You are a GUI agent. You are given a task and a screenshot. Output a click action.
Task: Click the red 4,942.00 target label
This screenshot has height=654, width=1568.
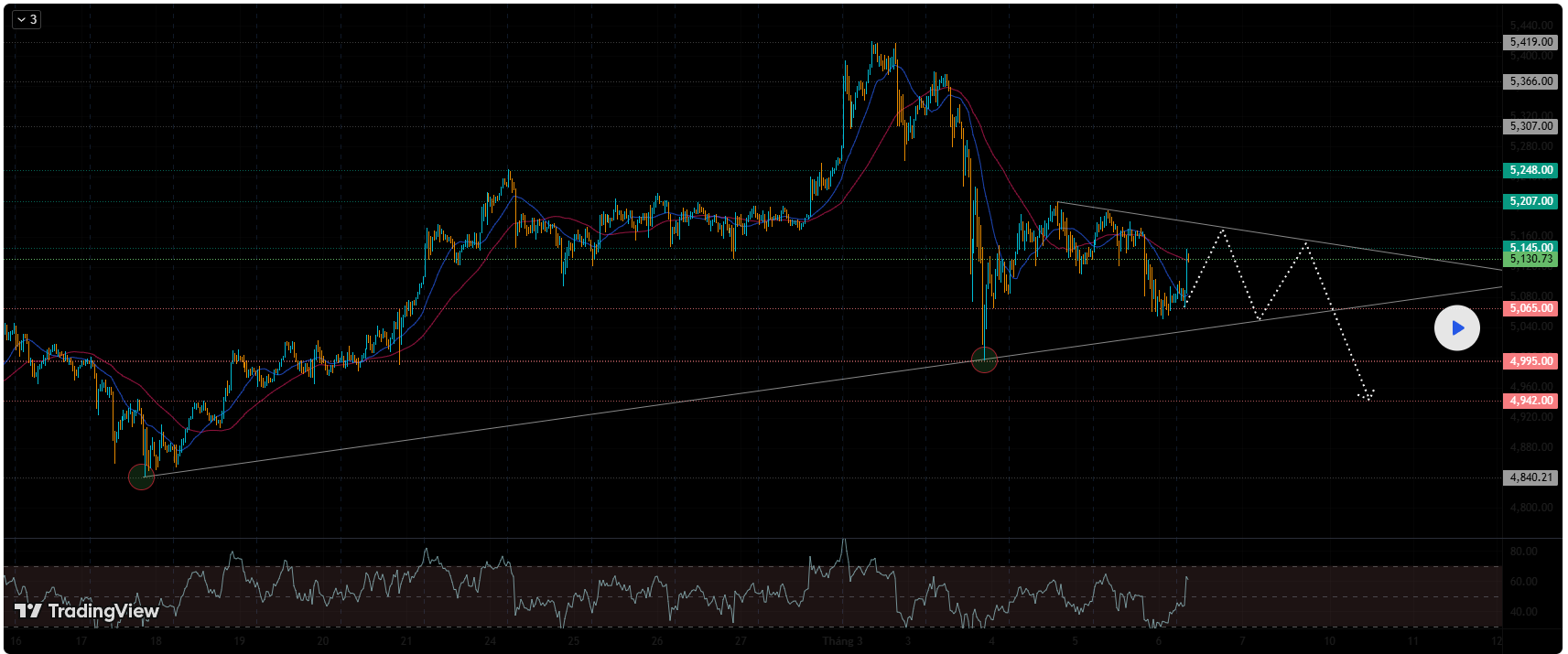(1530, 401)
